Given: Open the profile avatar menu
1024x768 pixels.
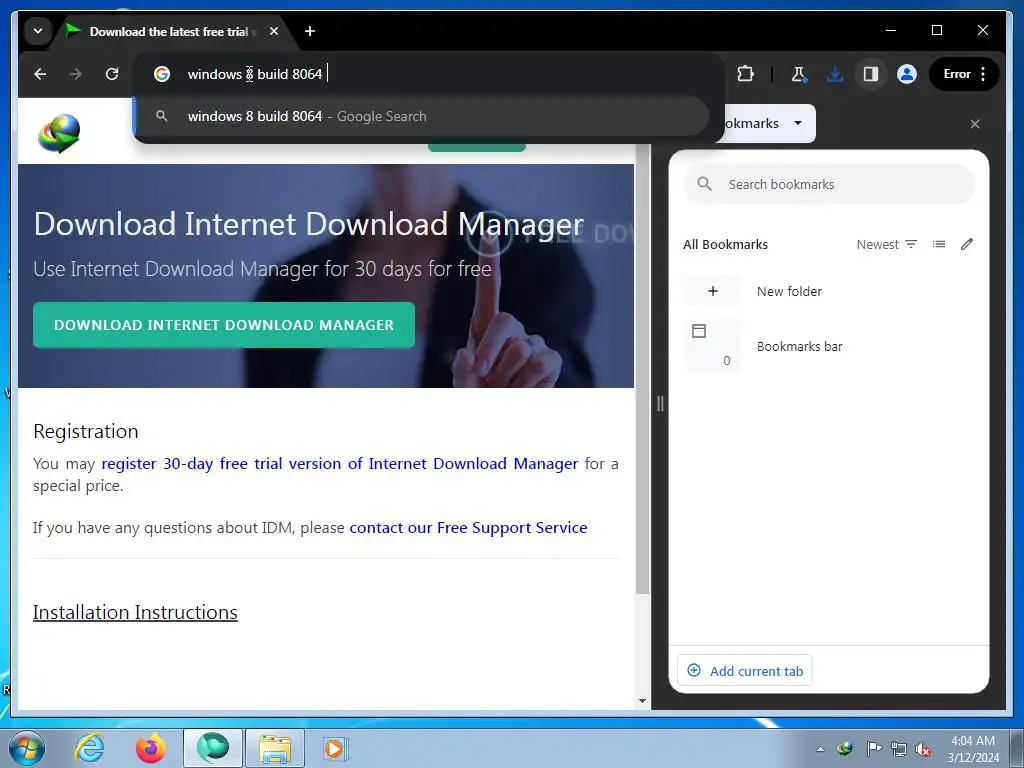Looking at the screenshot, I should click(906, 74).
